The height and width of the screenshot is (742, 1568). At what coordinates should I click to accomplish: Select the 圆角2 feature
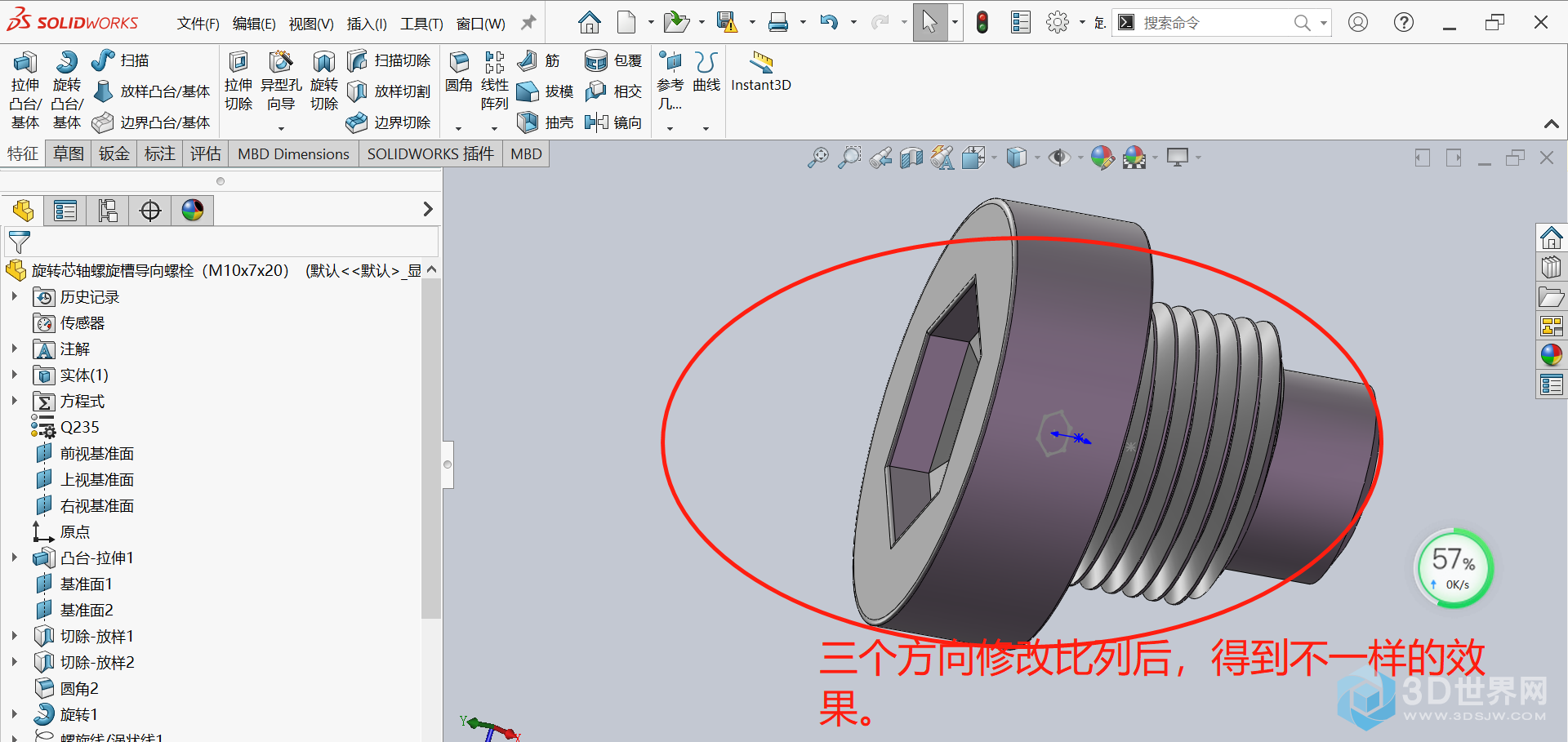click(x=67, y=689)
